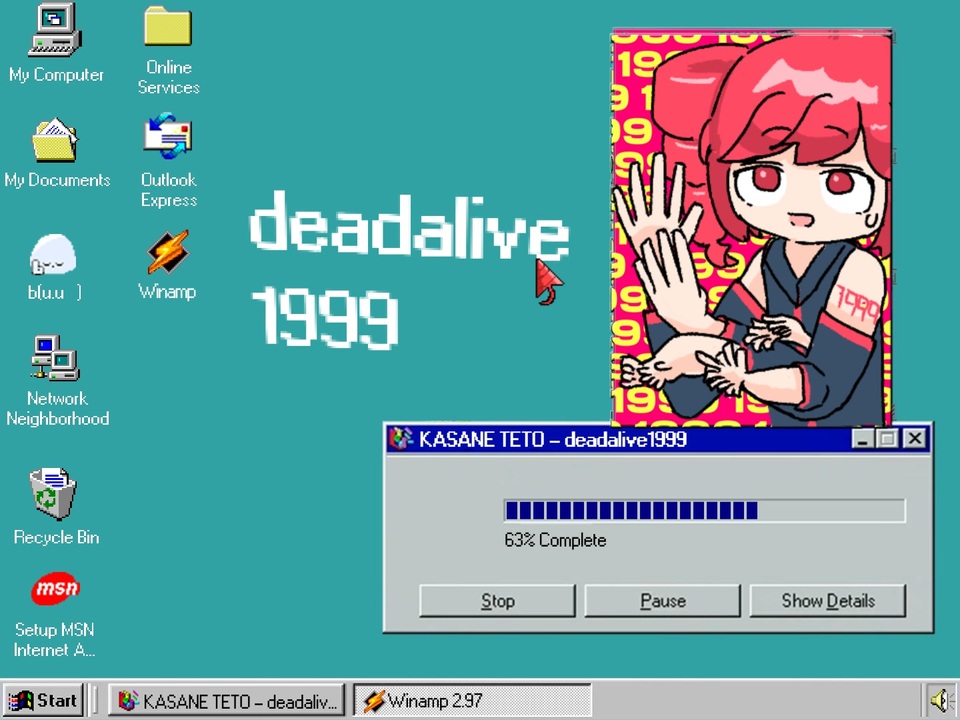Click the Pause button in dialog
The image size is (960, 720).
pyautogui.click(x=662, y=601)
